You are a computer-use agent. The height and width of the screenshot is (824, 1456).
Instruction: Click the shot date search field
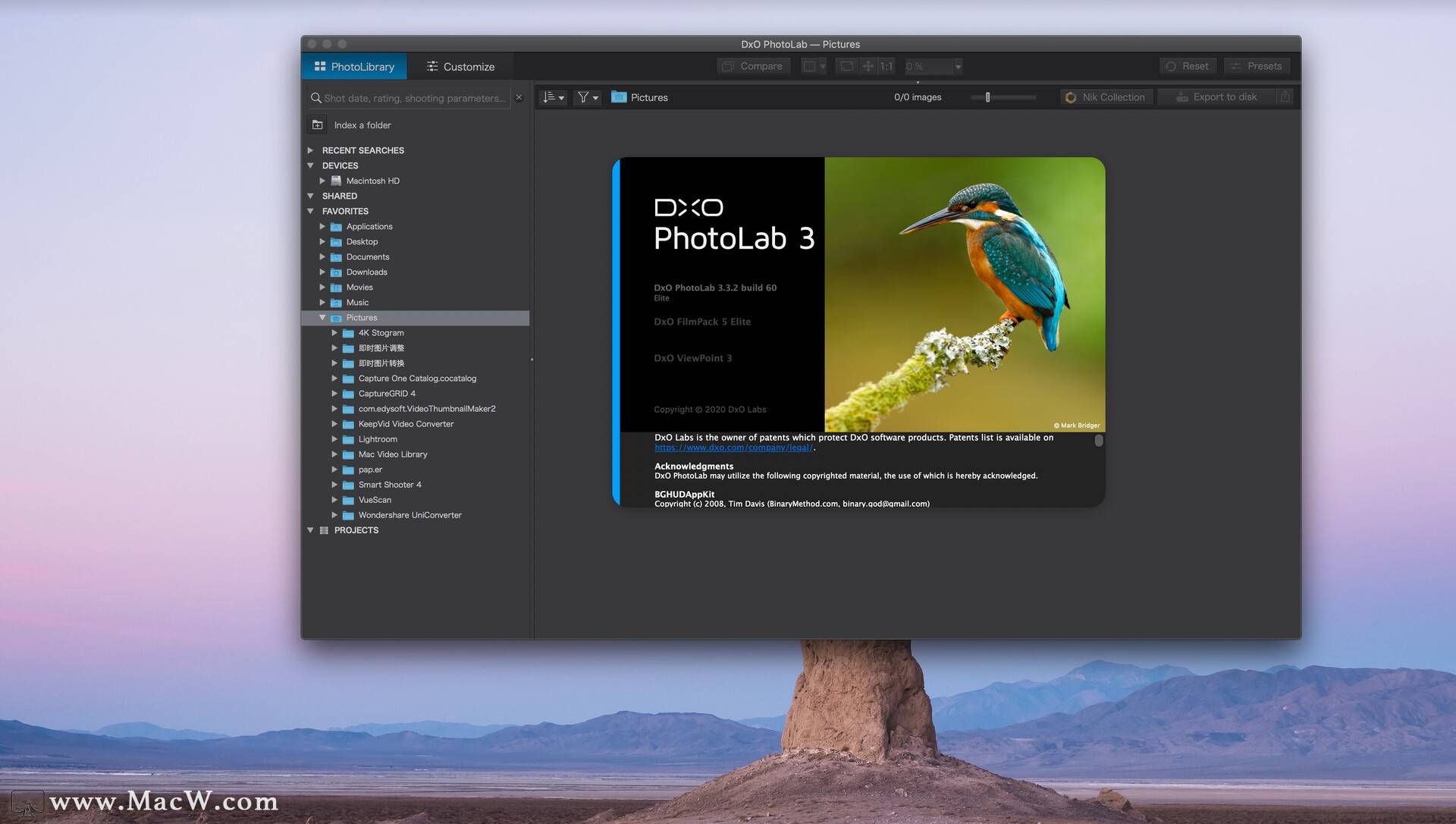coord(413,98)
